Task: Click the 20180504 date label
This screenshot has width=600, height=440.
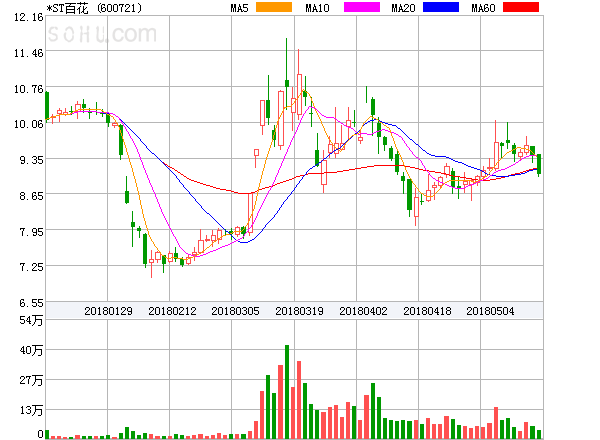Action: tap(490, 311)
